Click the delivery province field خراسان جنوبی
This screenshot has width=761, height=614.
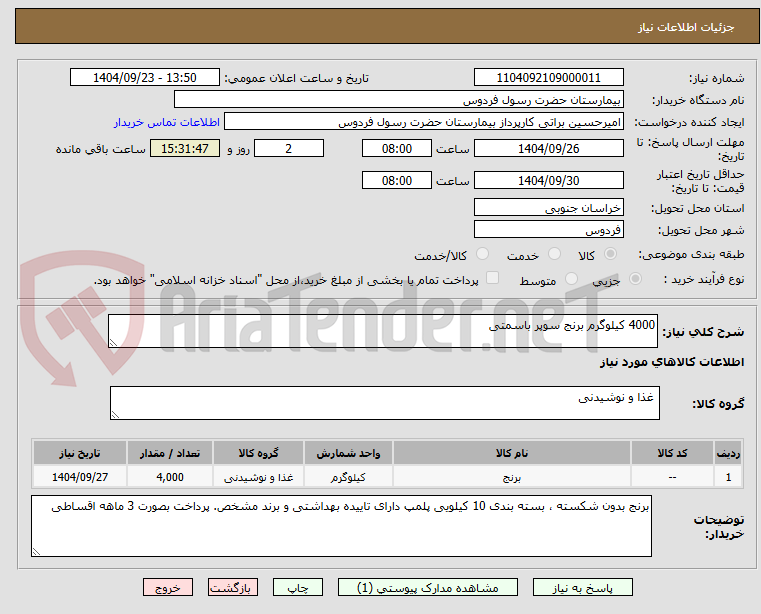548,208
